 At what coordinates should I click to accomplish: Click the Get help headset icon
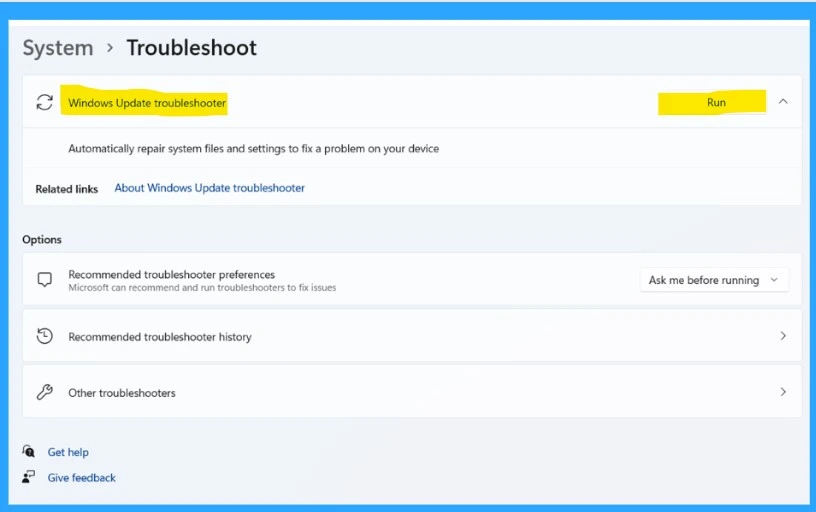click(29, 451)
